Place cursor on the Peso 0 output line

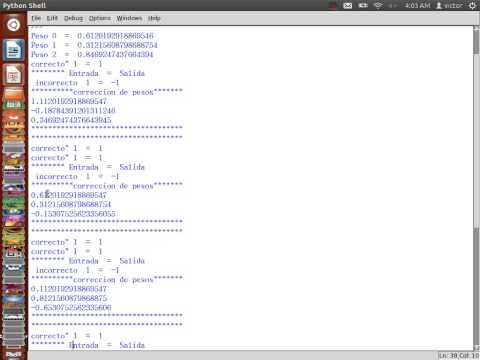92,36
